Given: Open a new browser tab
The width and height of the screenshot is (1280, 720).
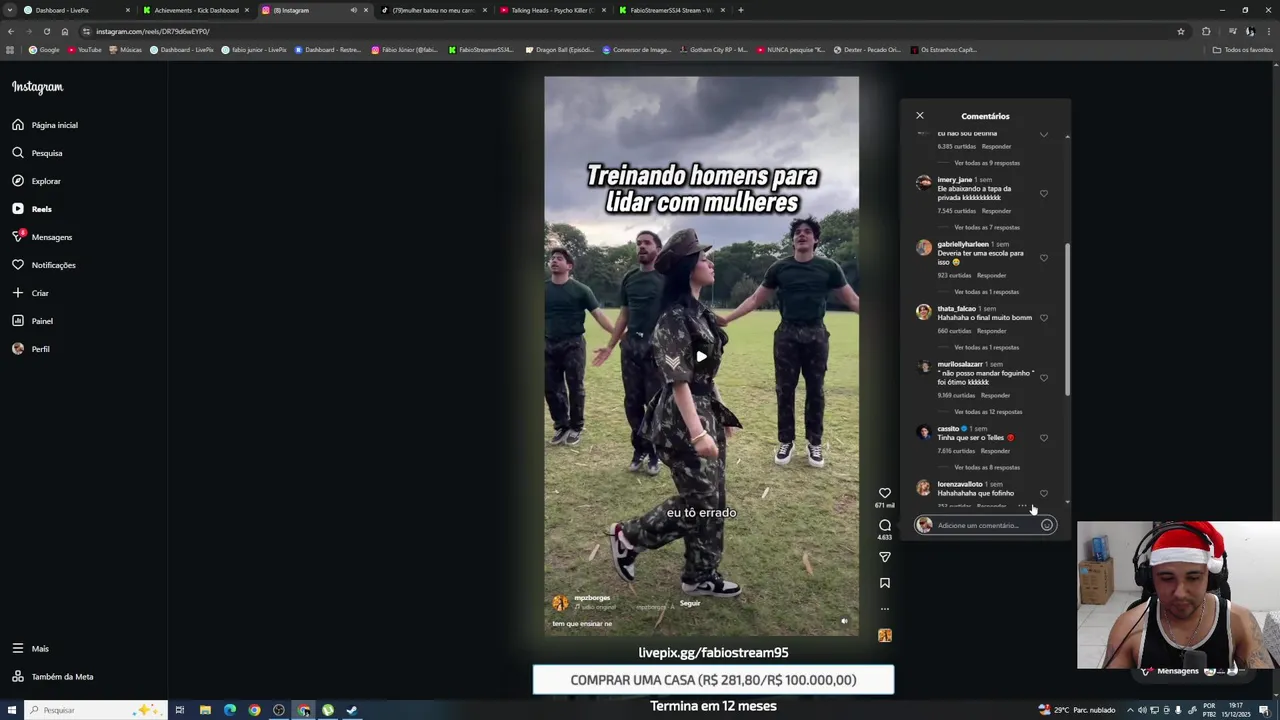Looking at the screenshot, I should 740,10.
